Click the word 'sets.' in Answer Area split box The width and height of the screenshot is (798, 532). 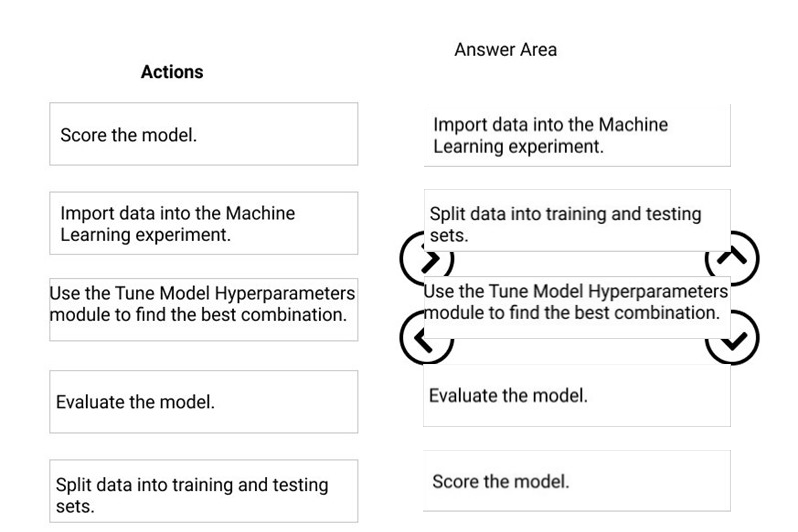[449, 236]
